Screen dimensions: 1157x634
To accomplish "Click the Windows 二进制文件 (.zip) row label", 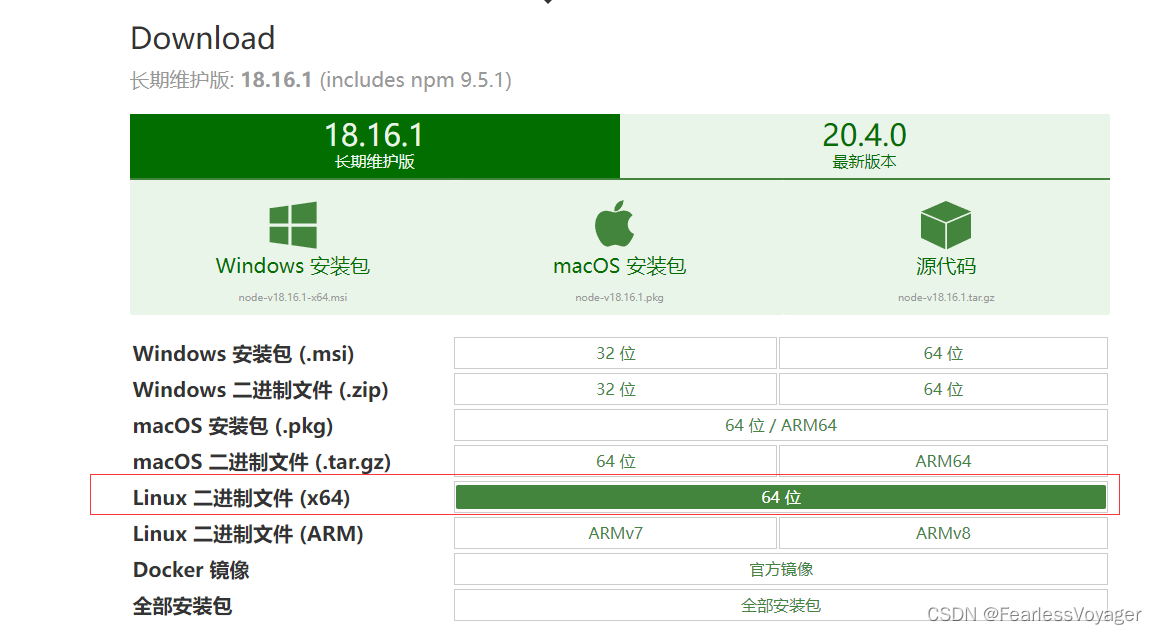I will [260, 390].
